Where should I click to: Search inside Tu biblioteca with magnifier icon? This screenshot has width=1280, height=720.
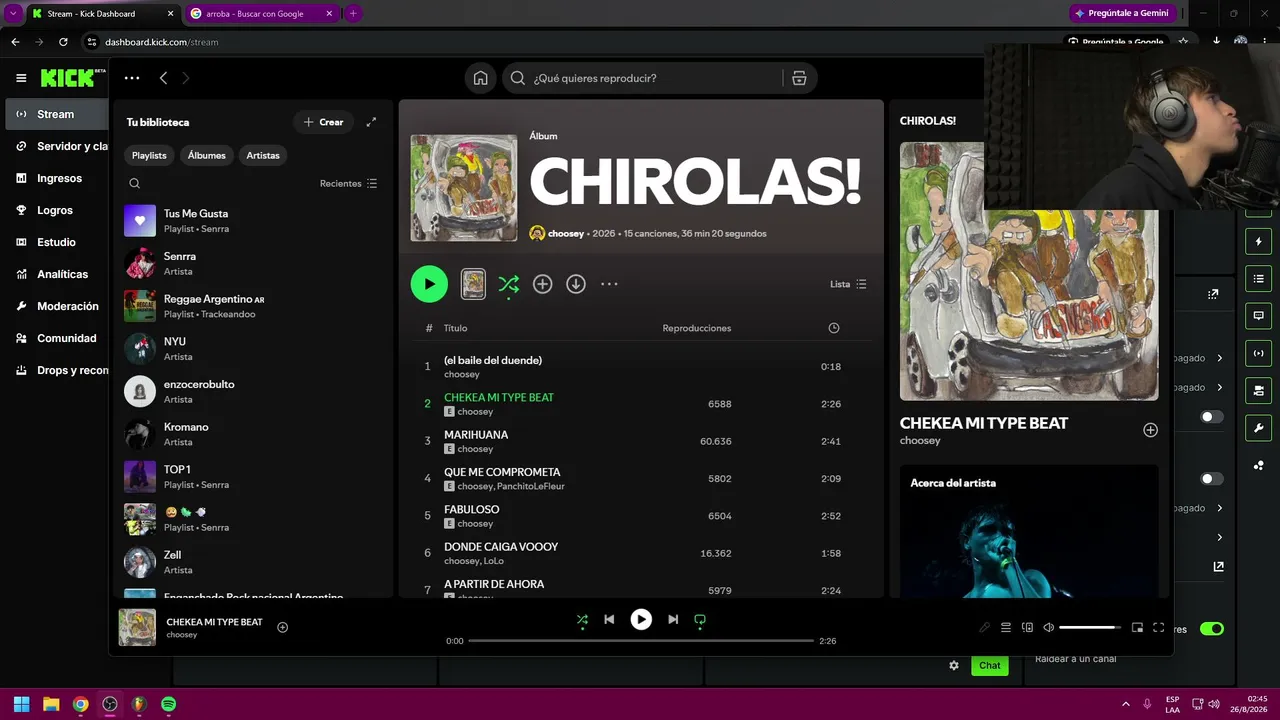click(x=135, y=183)
